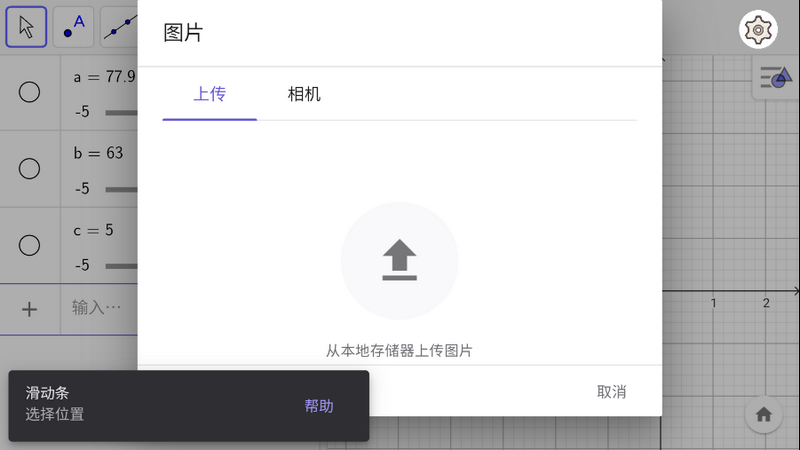Open the graphics style bar

click(x=774, y=78)
